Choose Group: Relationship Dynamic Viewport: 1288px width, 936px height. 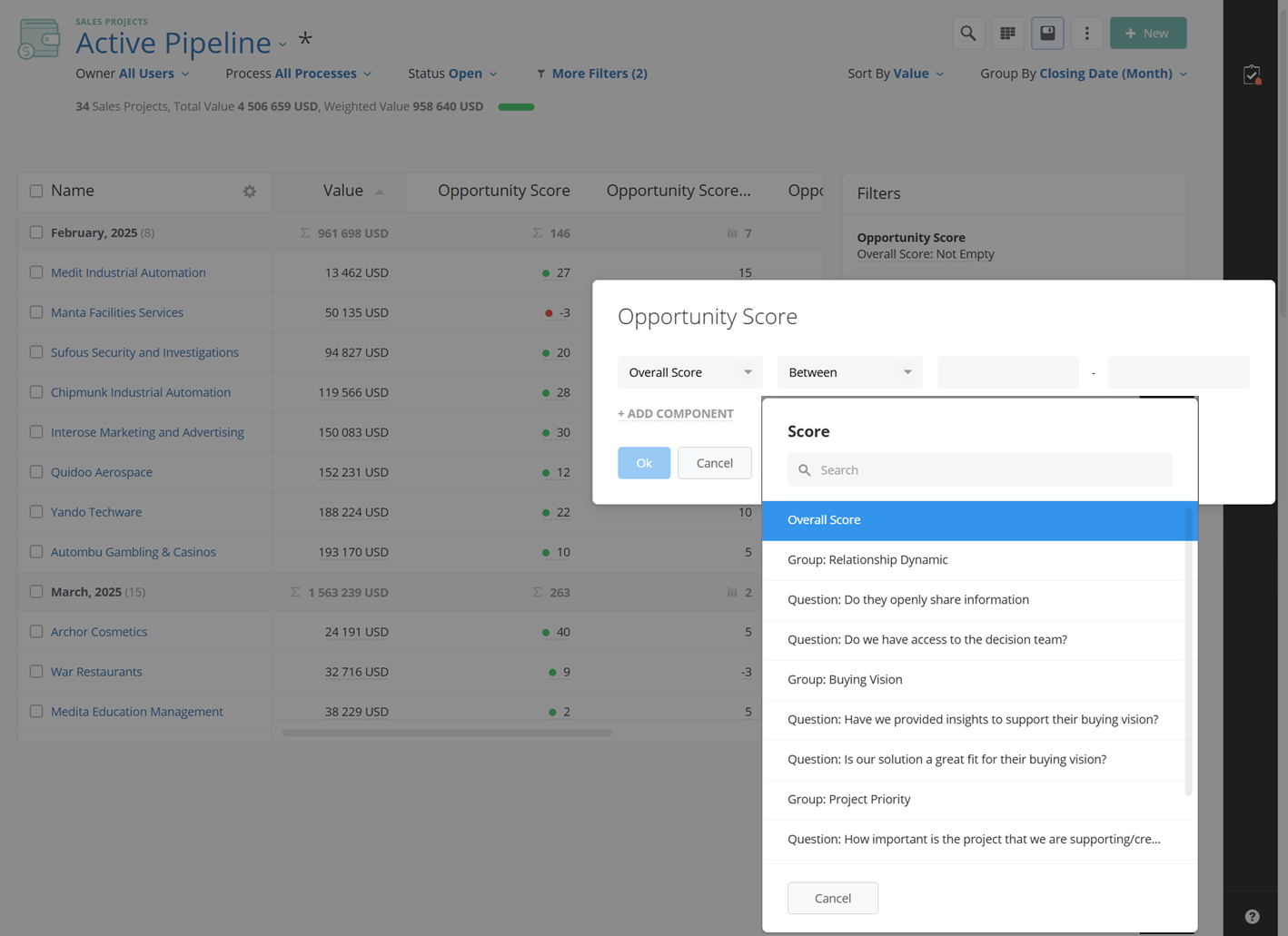(x=974, y=560)
